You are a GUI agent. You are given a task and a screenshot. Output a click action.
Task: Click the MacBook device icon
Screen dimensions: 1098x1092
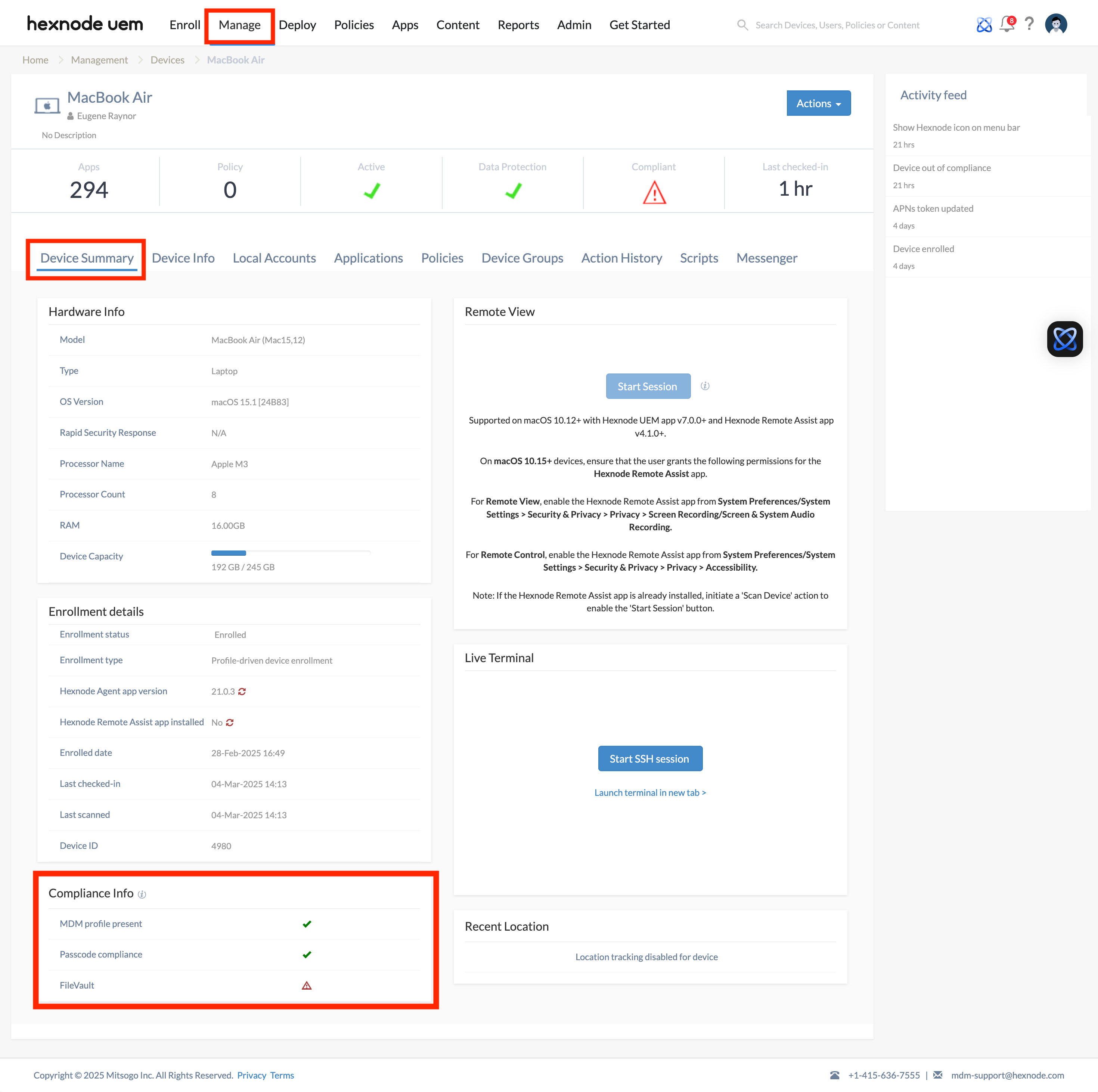click(47, 105)
